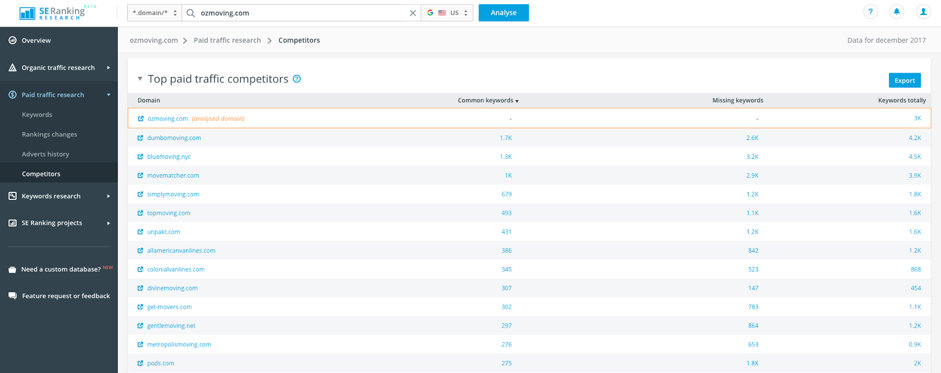Click the Keywords research sidebar icon
Image resolution: width=941 pixels, height=373 pixels.
12,196
